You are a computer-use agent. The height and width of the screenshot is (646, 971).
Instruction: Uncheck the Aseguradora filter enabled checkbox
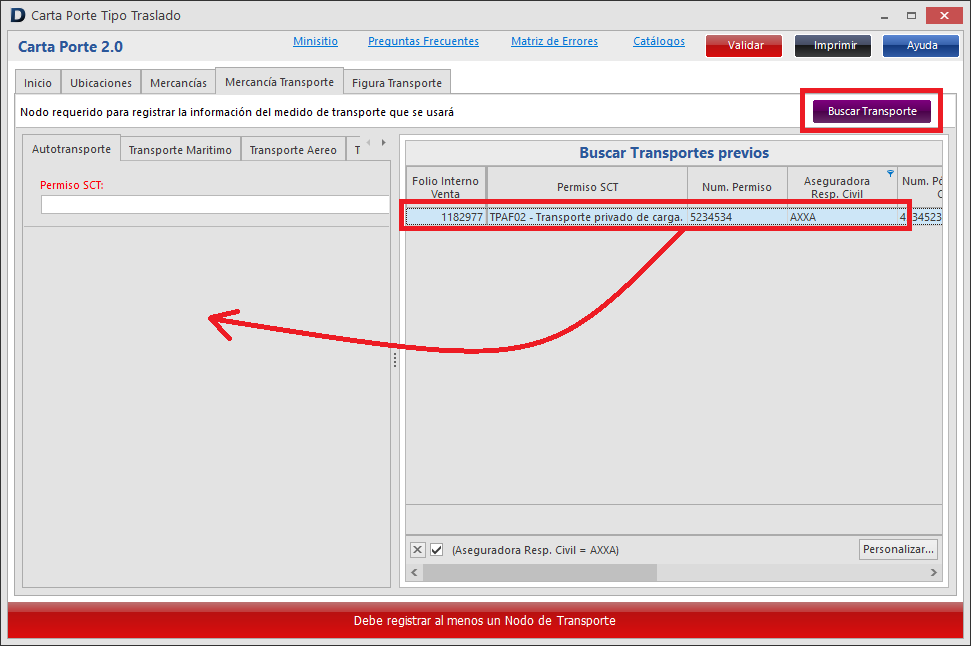click(x=436, y=550)
